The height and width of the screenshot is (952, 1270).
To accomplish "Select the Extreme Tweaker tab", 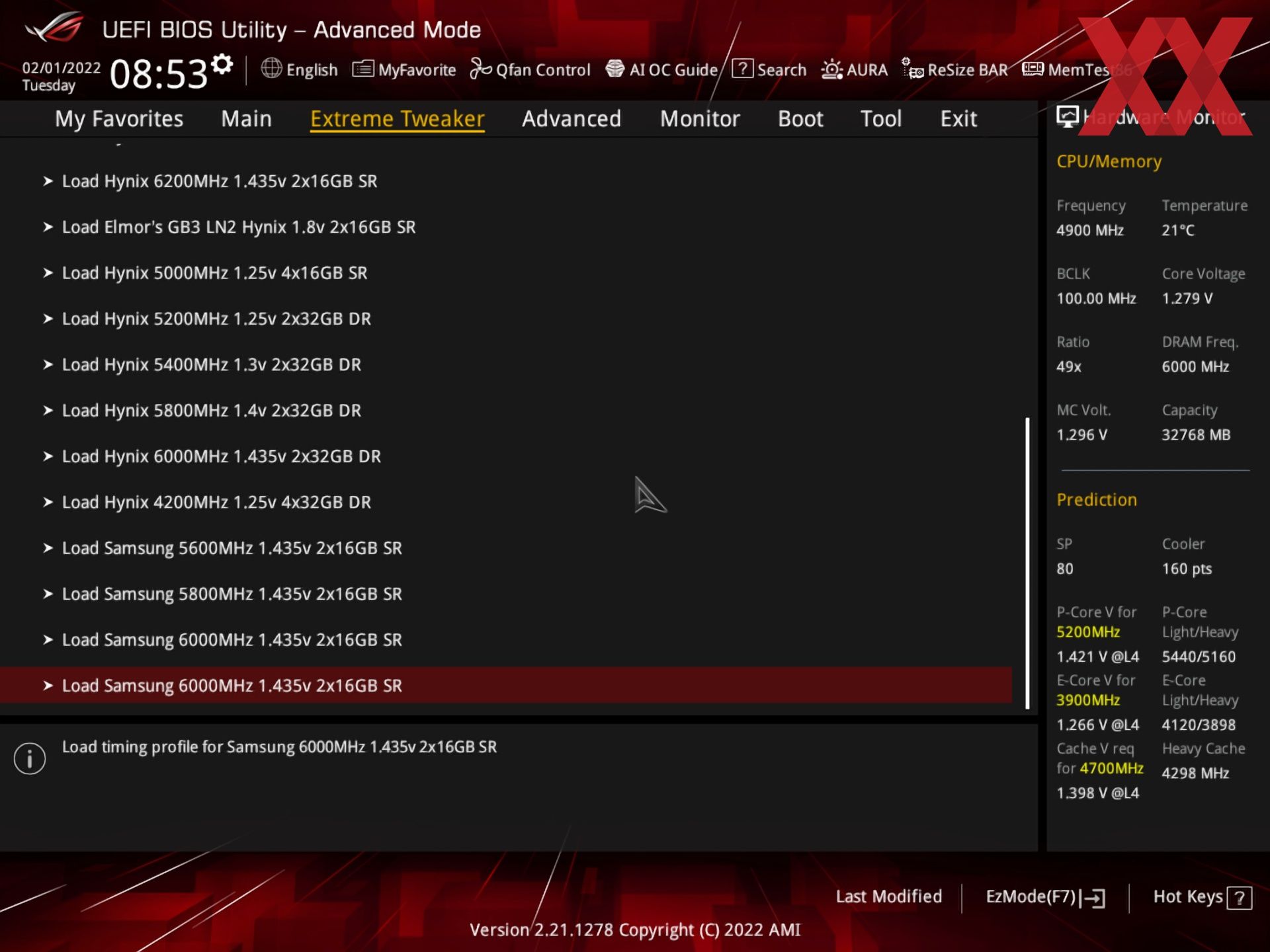I will pyautogui.click(x=398, y=118).
